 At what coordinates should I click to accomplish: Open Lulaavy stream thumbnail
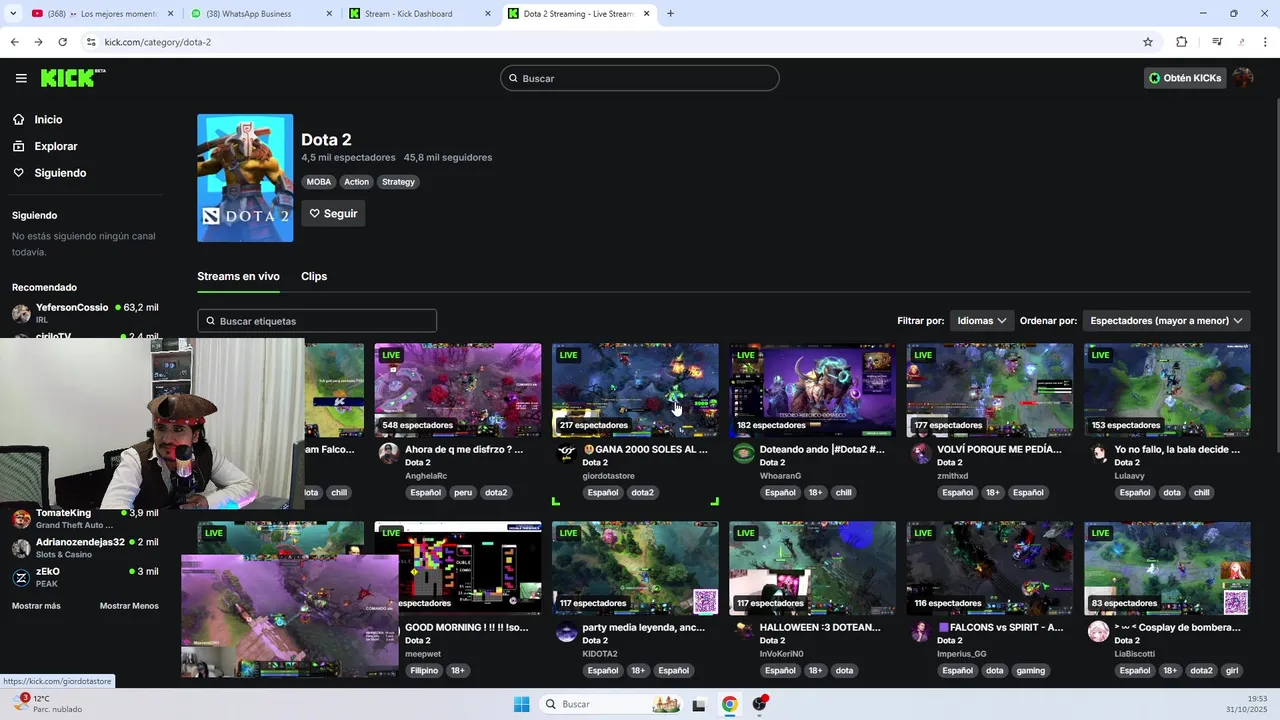point(1167,390)
